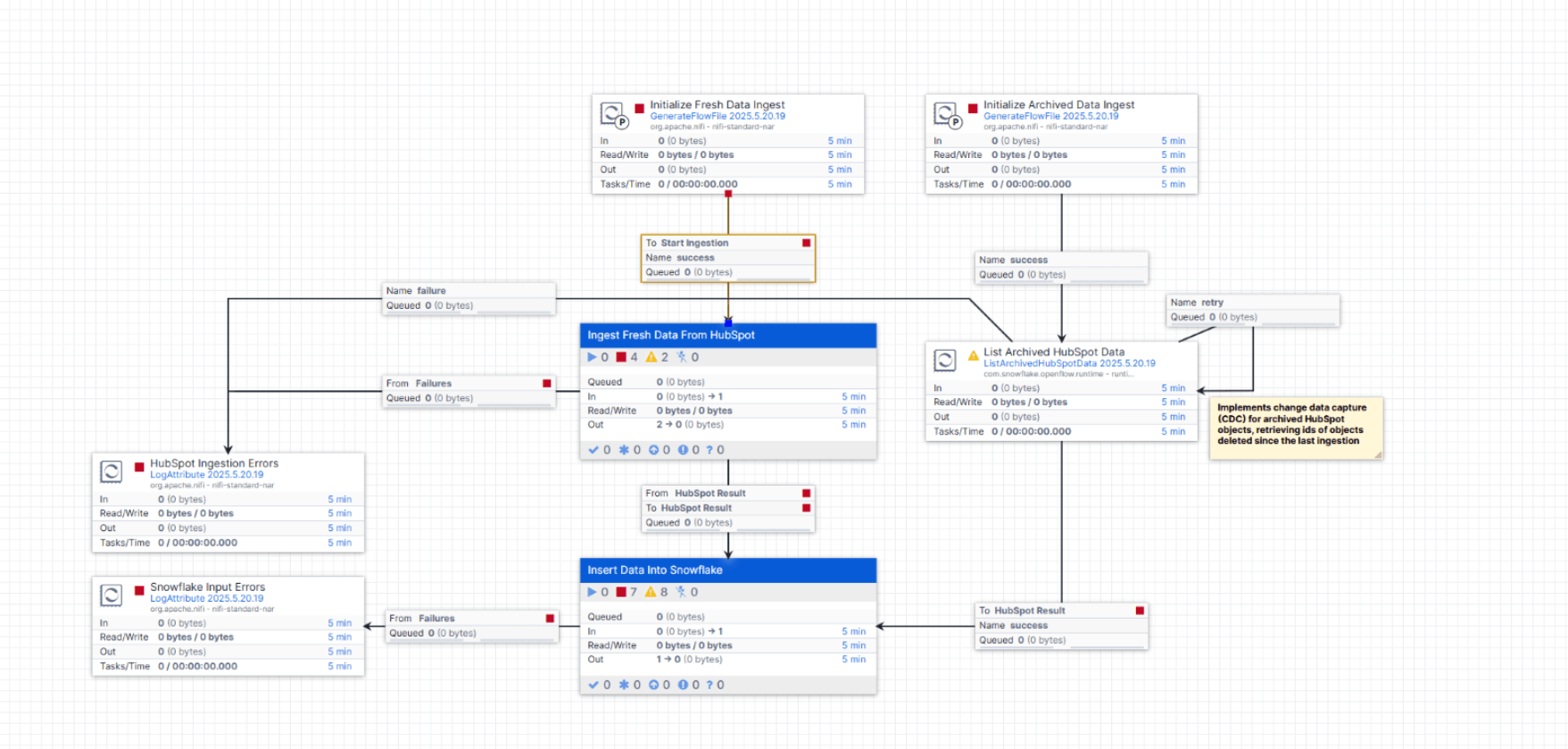This screenshot has width=1568, height=749.
Task: Click the Out '1 → 0' row in Insert Data Into Snowflake
Action: point(728,660)
